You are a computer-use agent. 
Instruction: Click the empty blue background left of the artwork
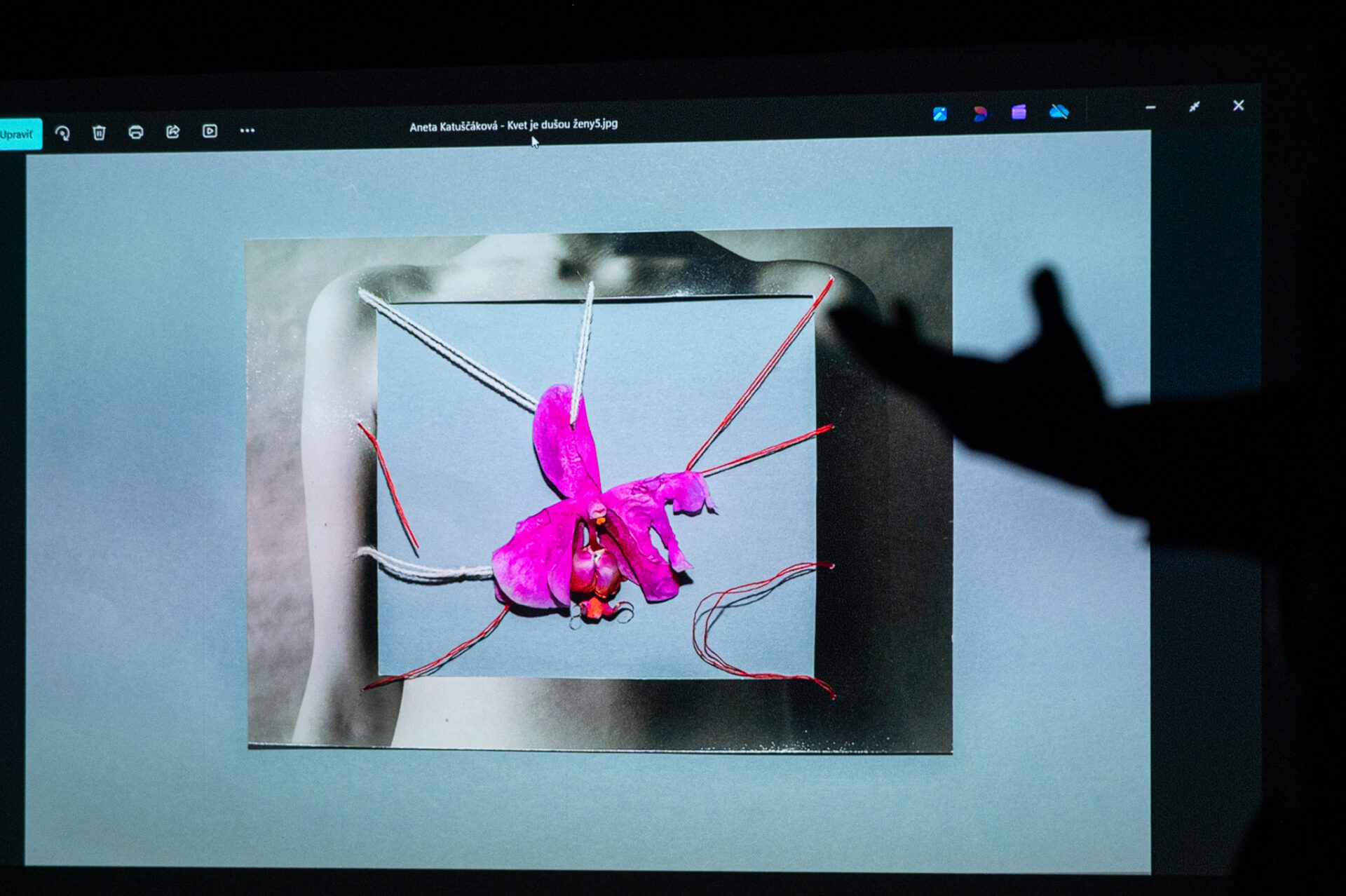[133, 491]
